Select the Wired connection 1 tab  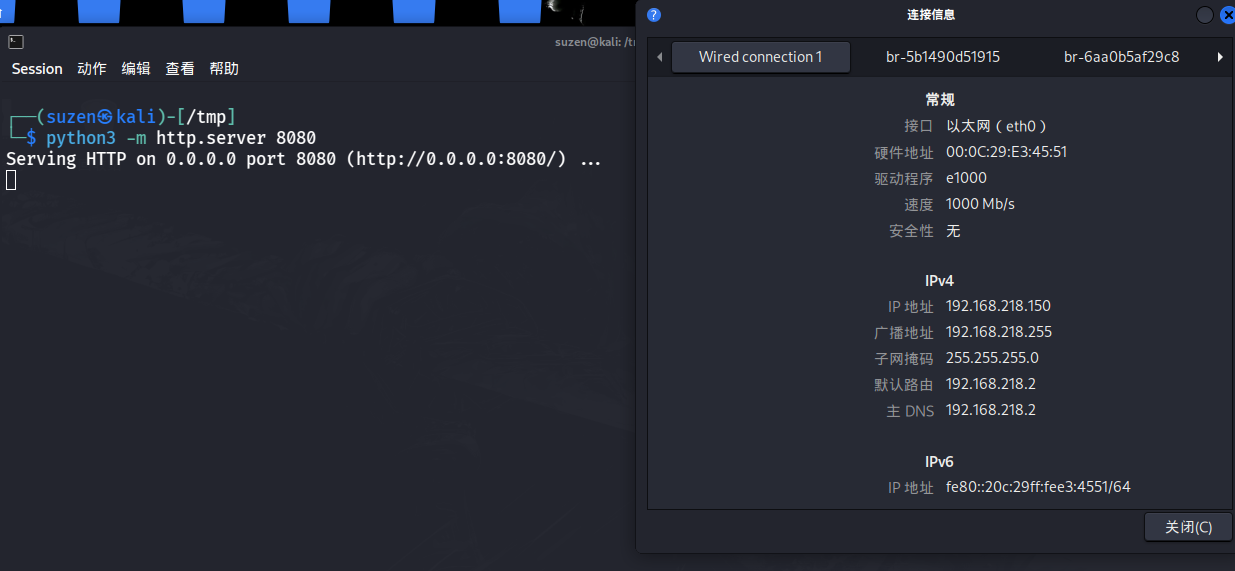tap(760, 57)
